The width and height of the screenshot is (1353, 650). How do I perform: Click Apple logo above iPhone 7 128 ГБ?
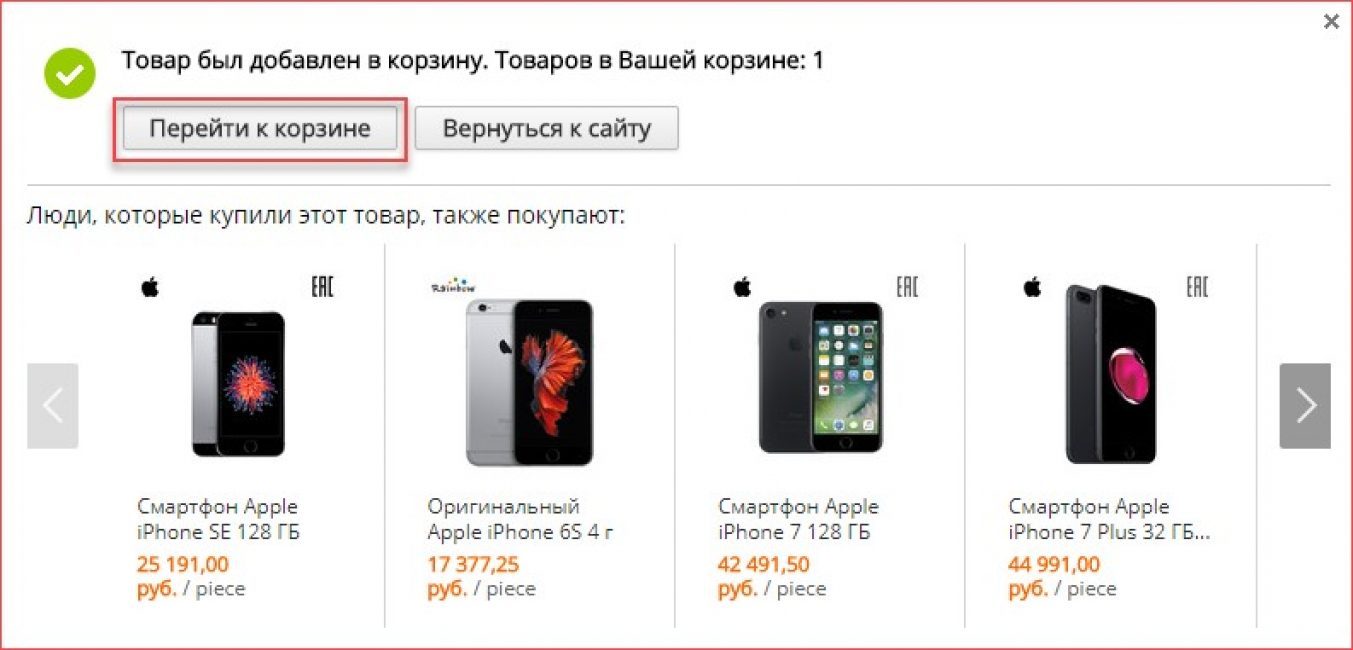point(742,288)
